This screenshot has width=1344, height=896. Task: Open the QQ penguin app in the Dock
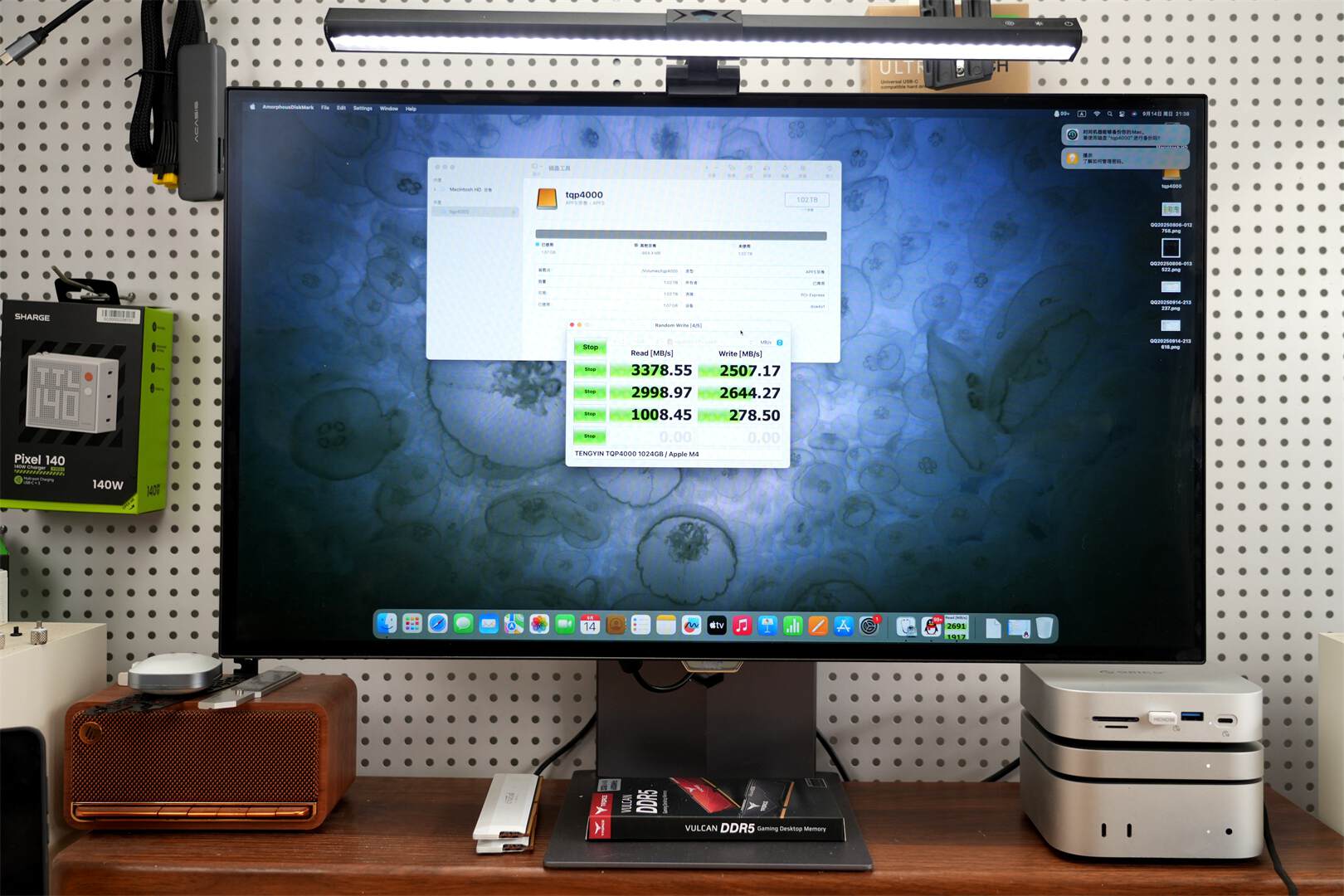click(x=932, y=627)
